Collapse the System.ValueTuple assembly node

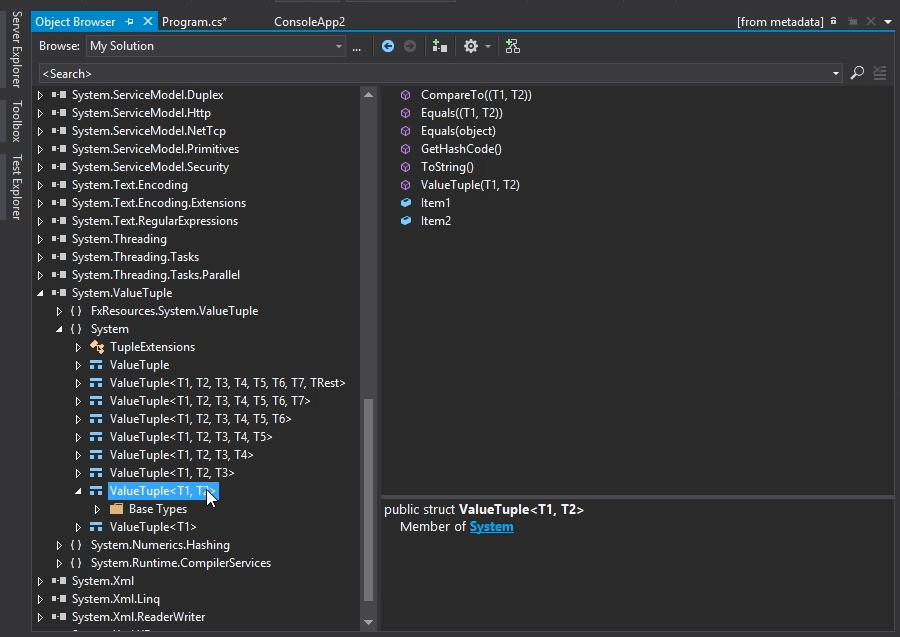(40, 293)
